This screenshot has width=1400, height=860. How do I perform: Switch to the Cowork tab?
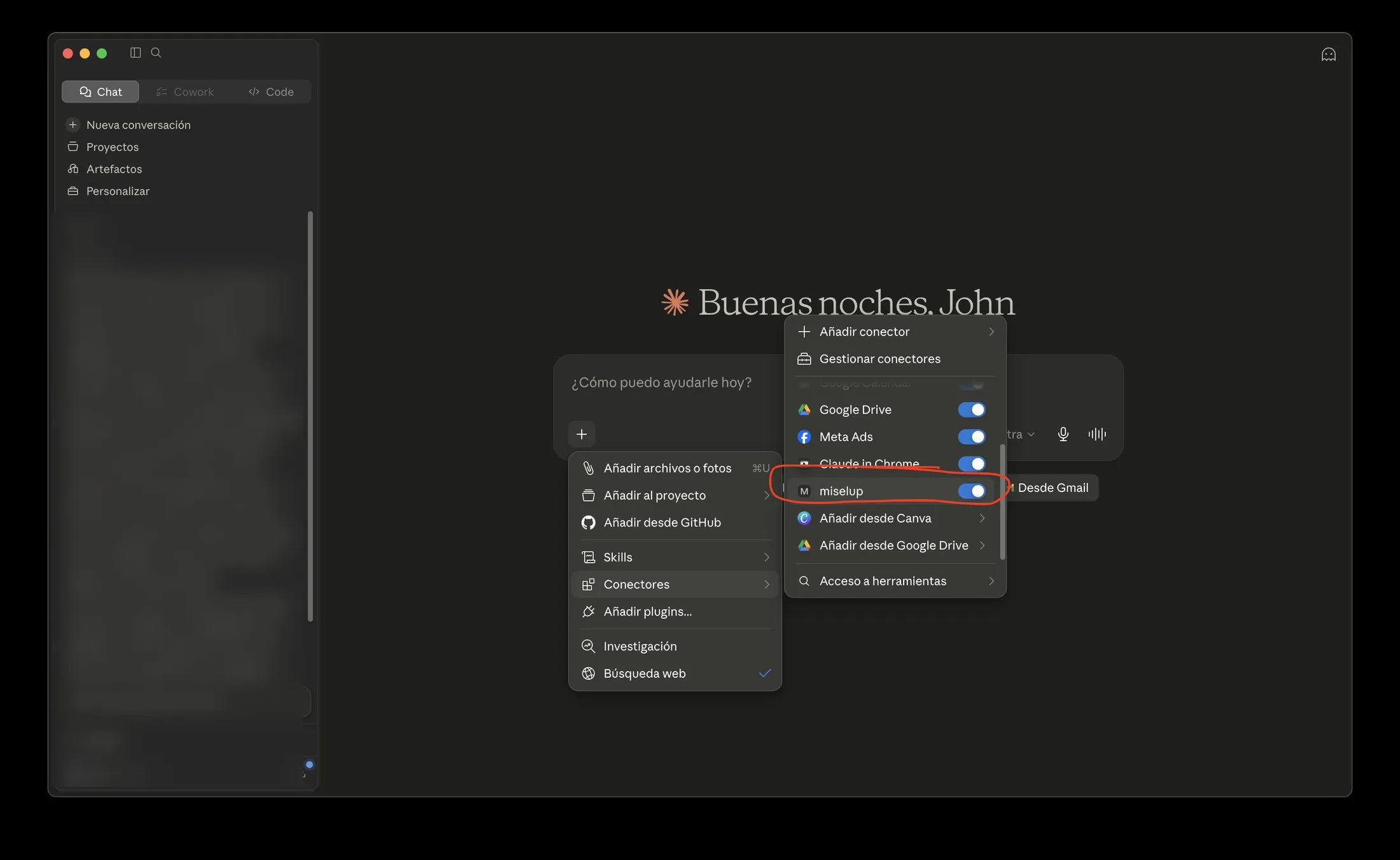click(x=185, y=92)
